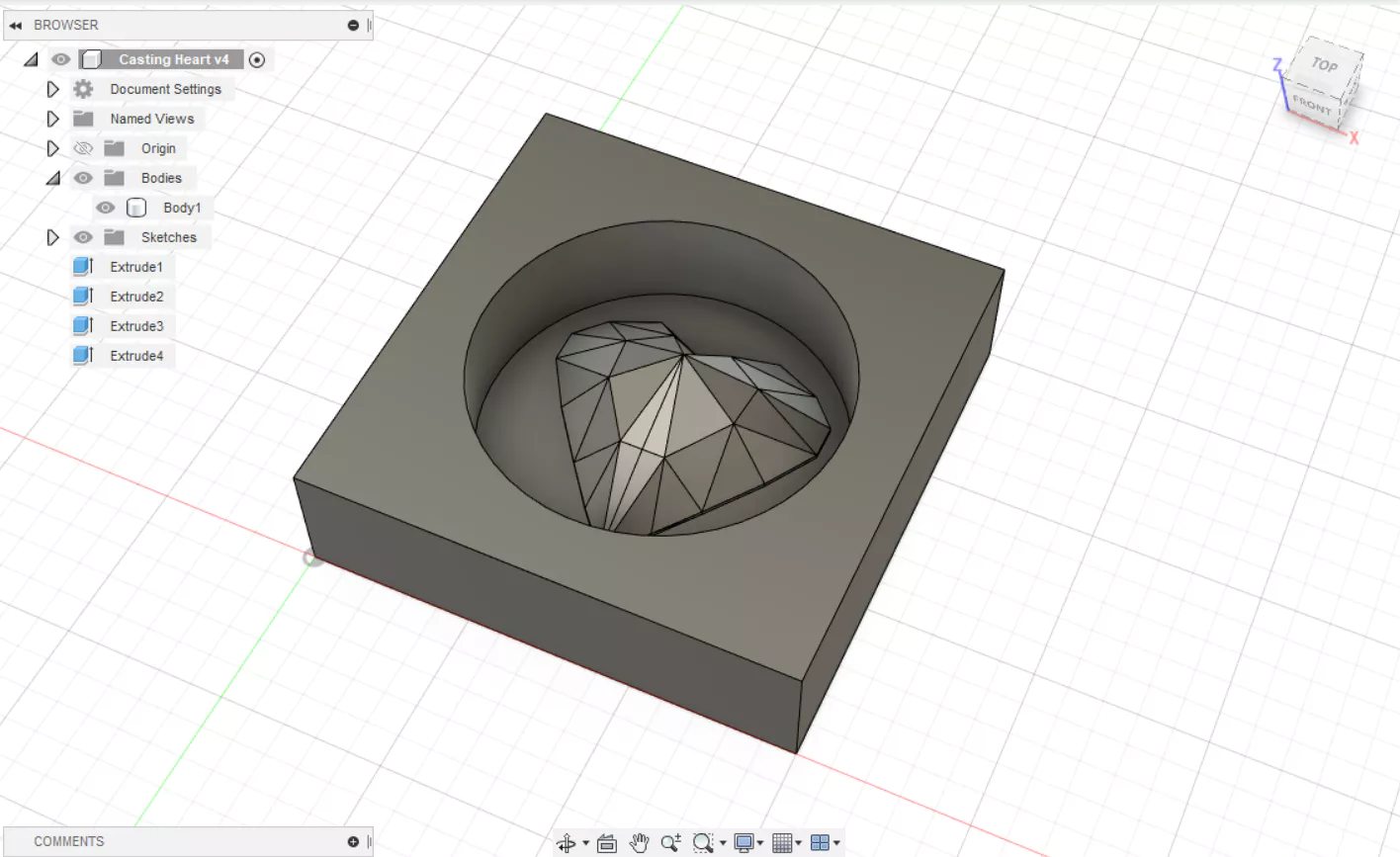Image resolution: width=1400 pixels, height=857 pixels.
Task: Click the FRONT face of the ViewCube
Action: pyautogui.click(x=1312, y=104)
